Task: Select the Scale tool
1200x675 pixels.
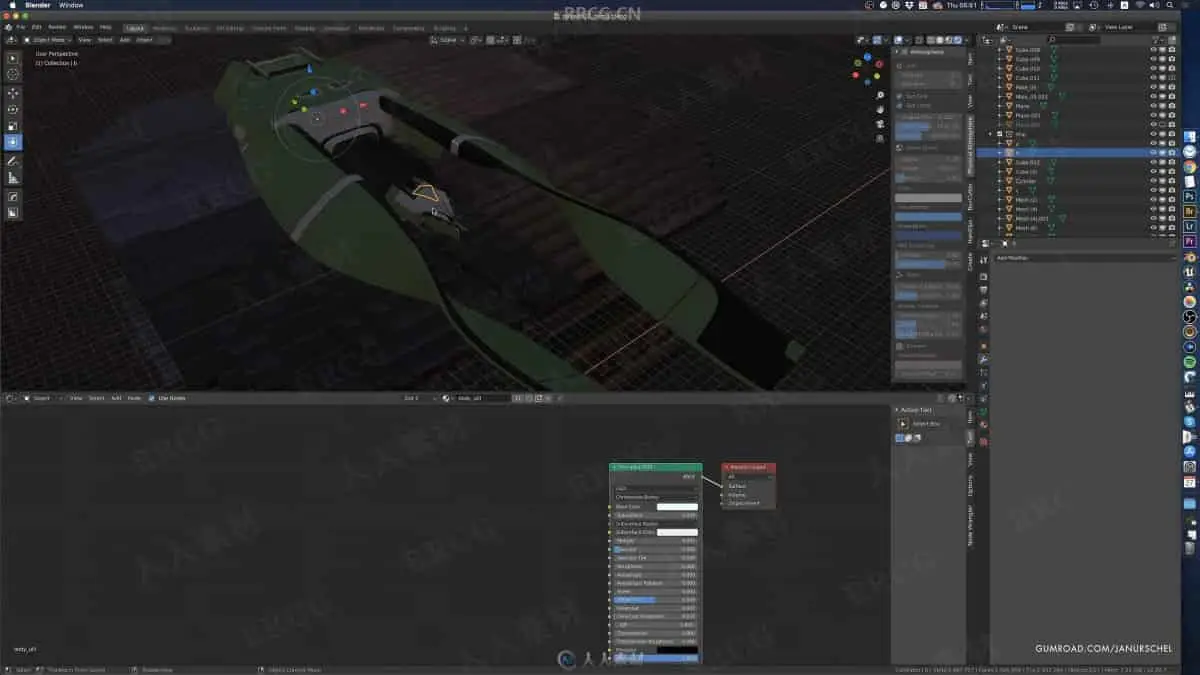Action: pyautogui.click(x=13, y=127)
